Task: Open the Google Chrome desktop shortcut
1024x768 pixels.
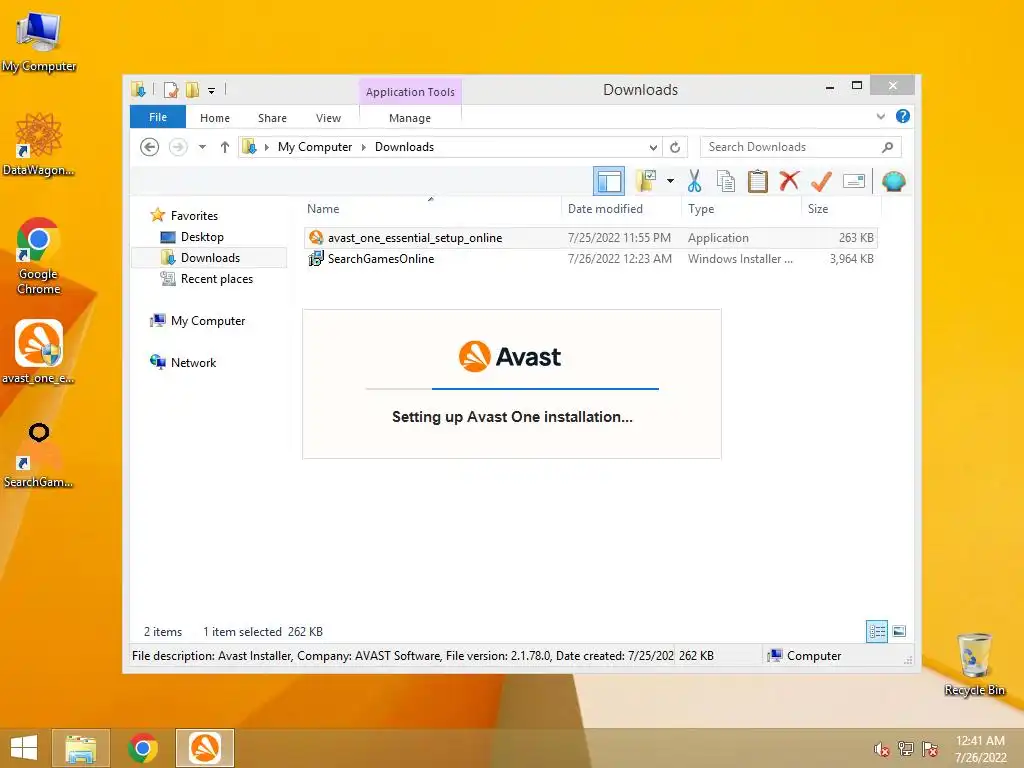Action: (x=39, y=256)
